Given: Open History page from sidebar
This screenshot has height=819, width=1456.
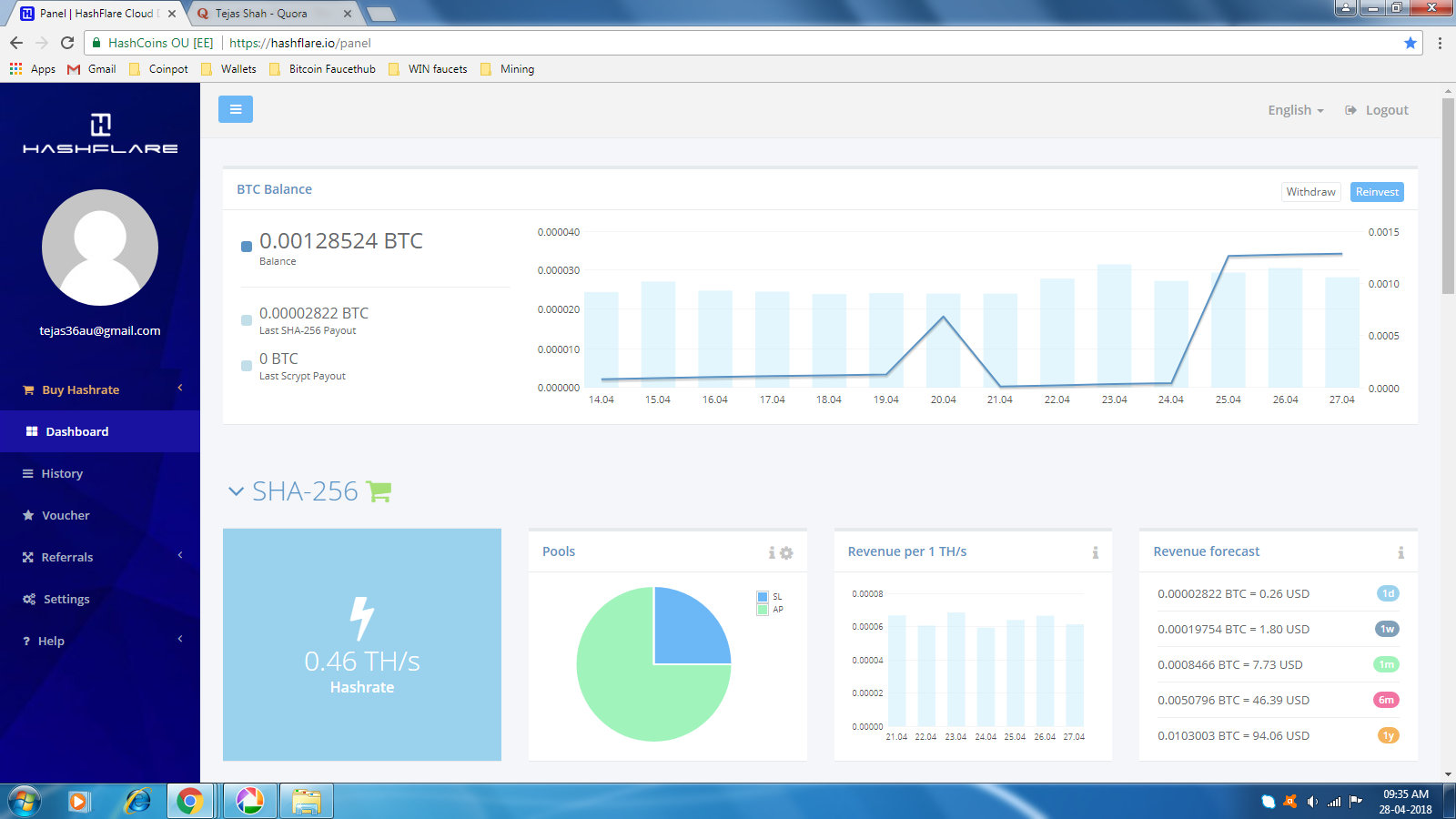Looking at the screenshot, I should point(100,473).
